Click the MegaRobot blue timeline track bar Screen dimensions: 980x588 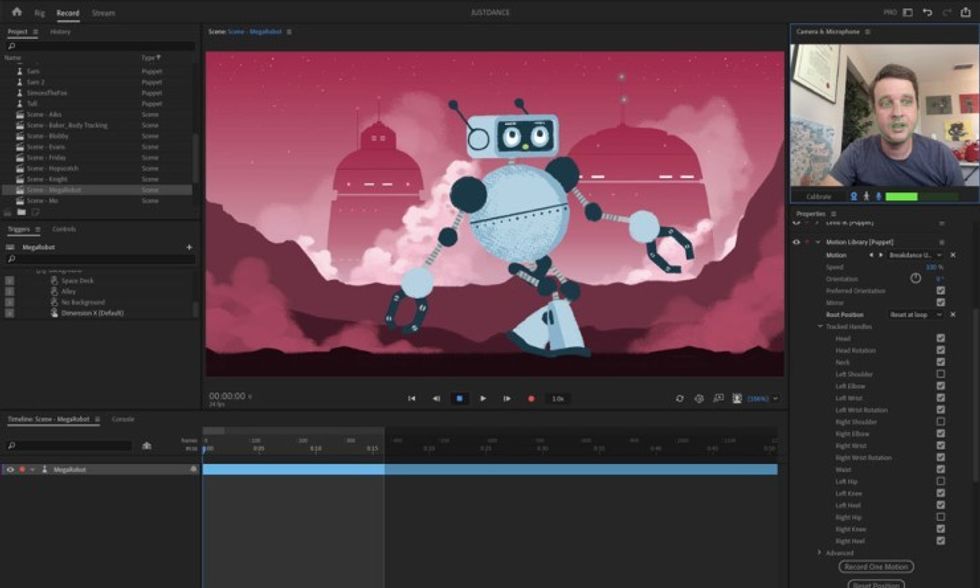(490, 469)
